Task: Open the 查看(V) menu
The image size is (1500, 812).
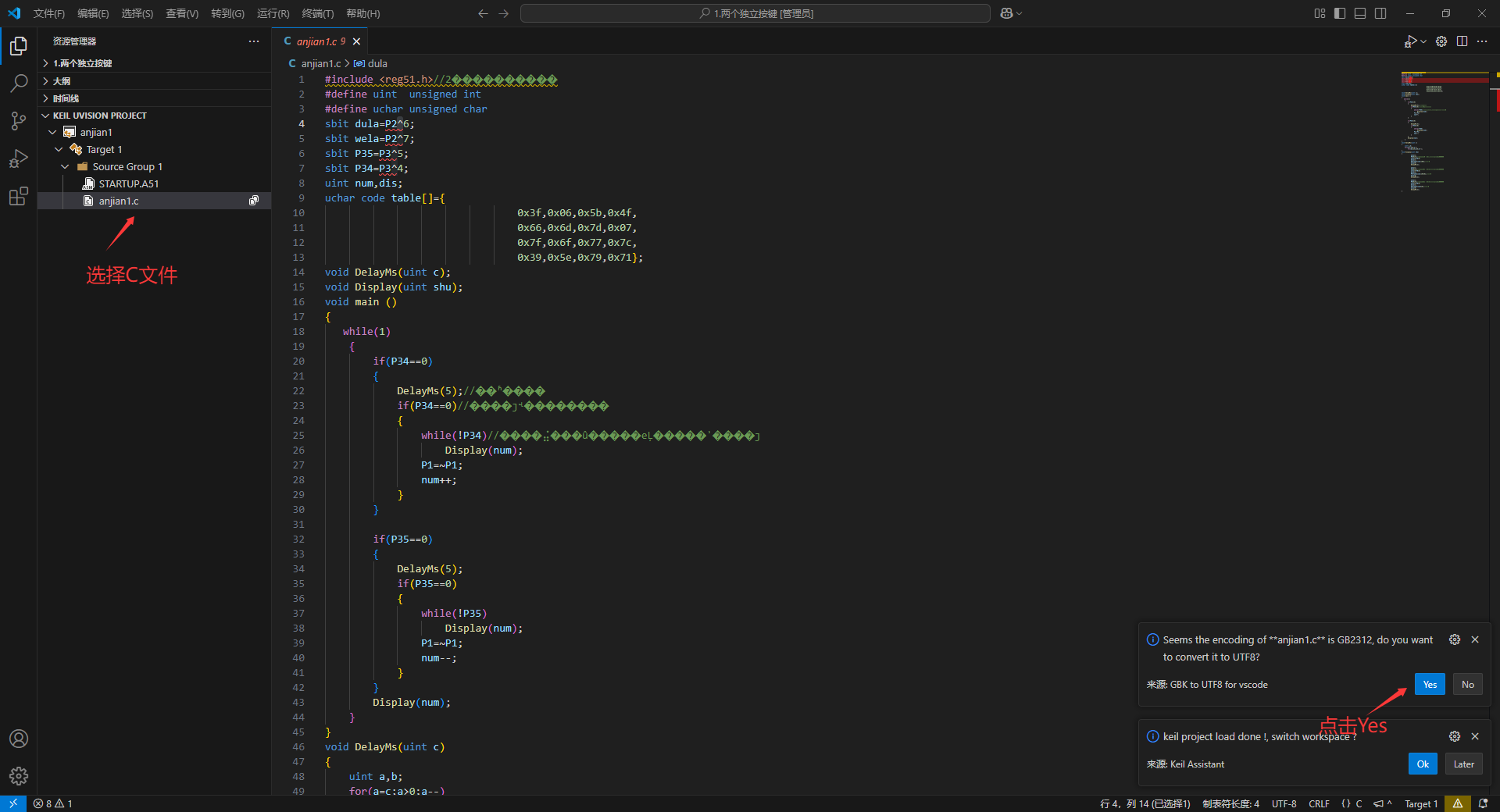Action: 182,13
